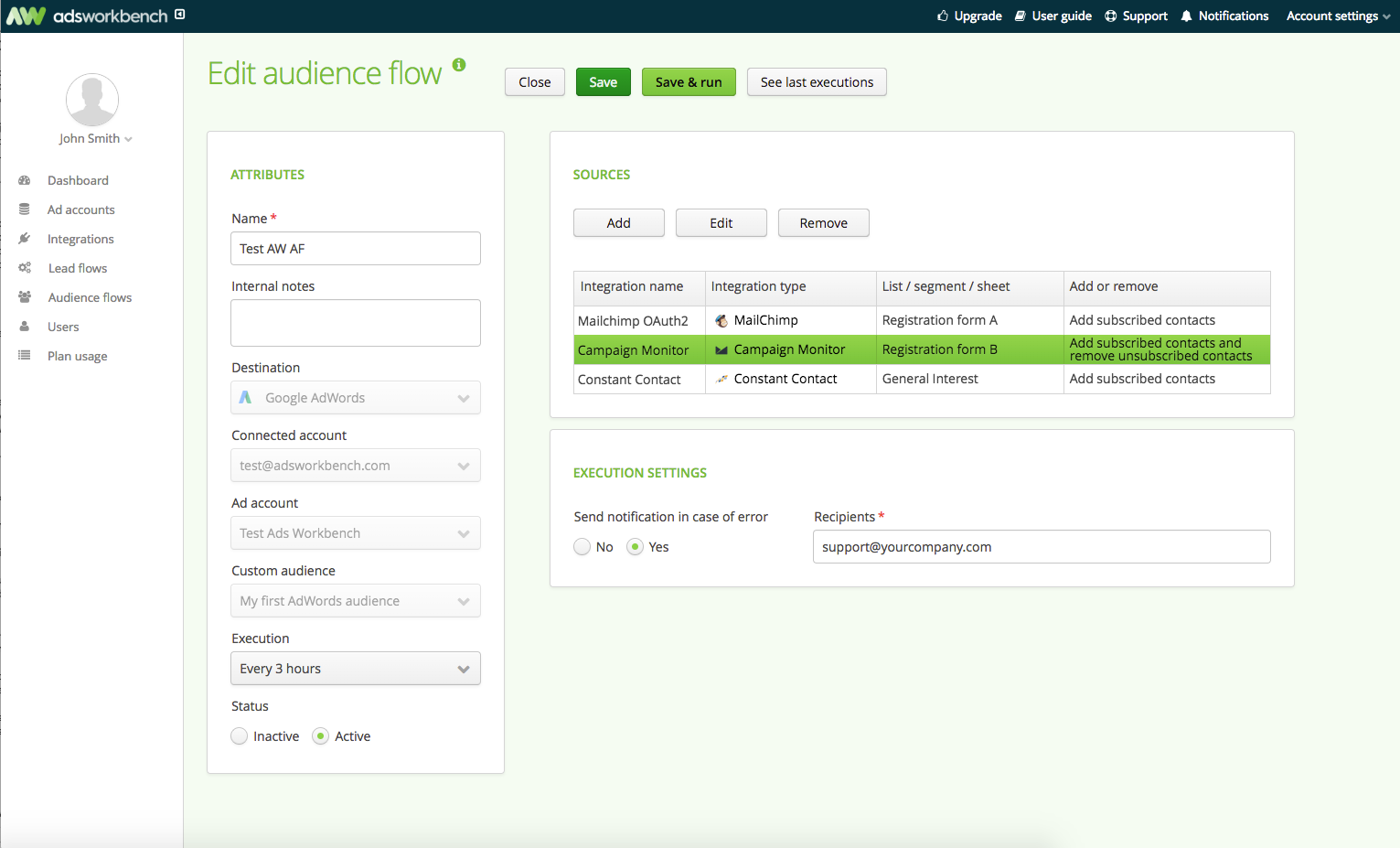The height and width of the screenshot is (848, 1400).
Task: Click the Lead flows gears icon
Action: pos(25,268)
